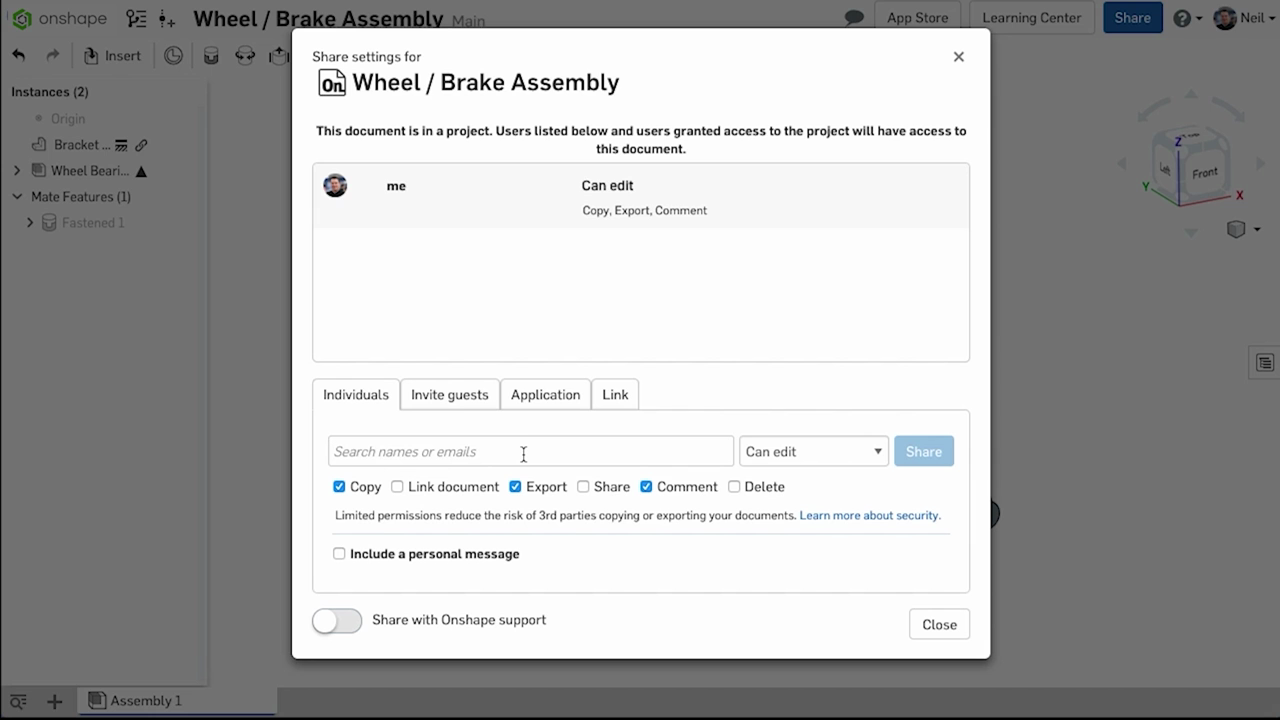Open the help question mark icon
The height and width of the screenshot is (720, 1280).
[1182, 18]
